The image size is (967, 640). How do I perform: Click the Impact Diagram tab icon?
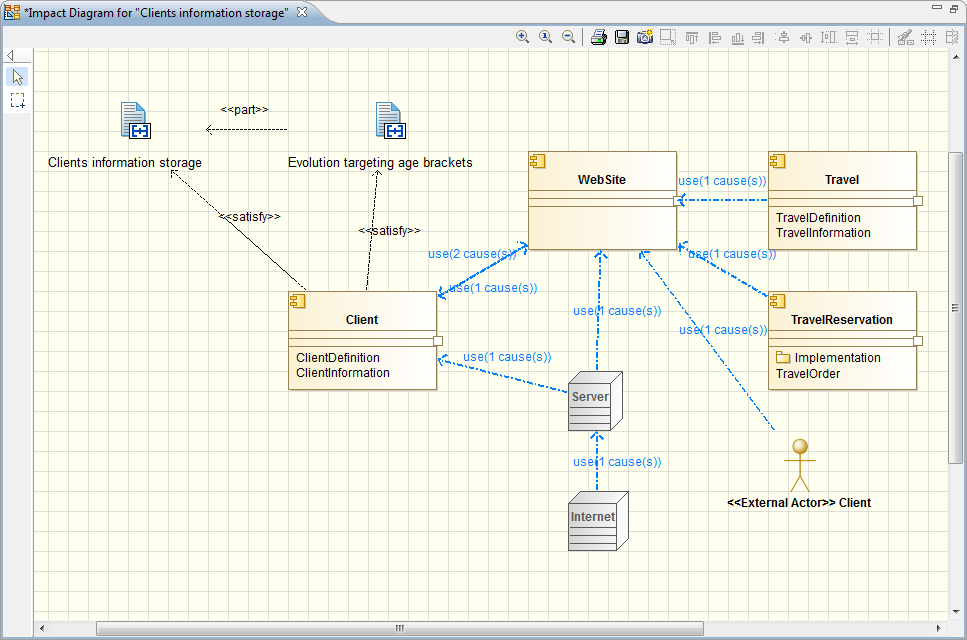12,12
